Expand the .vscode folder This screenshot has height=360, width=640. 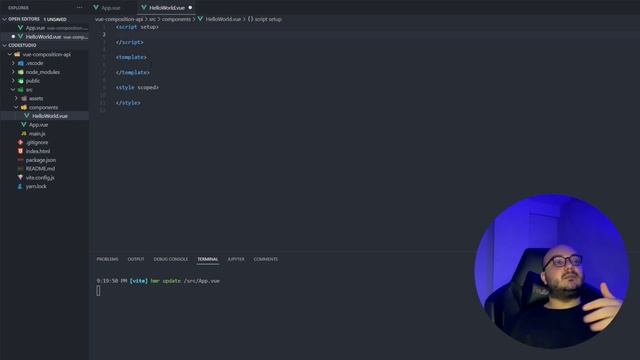pyautogui.click(x=13, y=63)
